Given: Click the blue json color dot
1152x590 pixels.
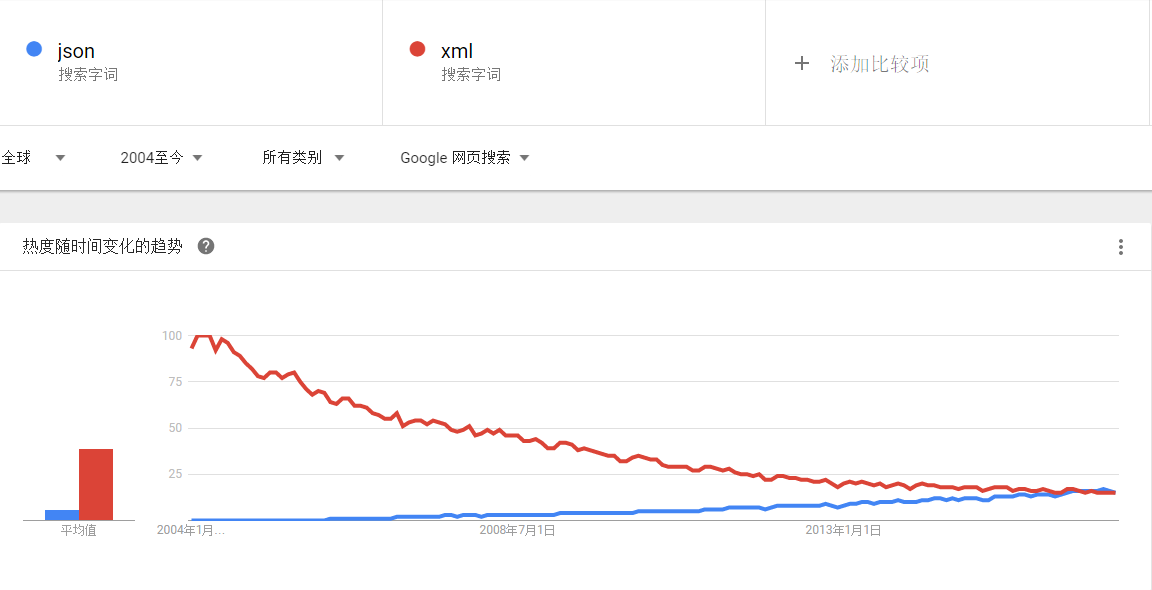Looking at the screenshot, I should (34, 49).
